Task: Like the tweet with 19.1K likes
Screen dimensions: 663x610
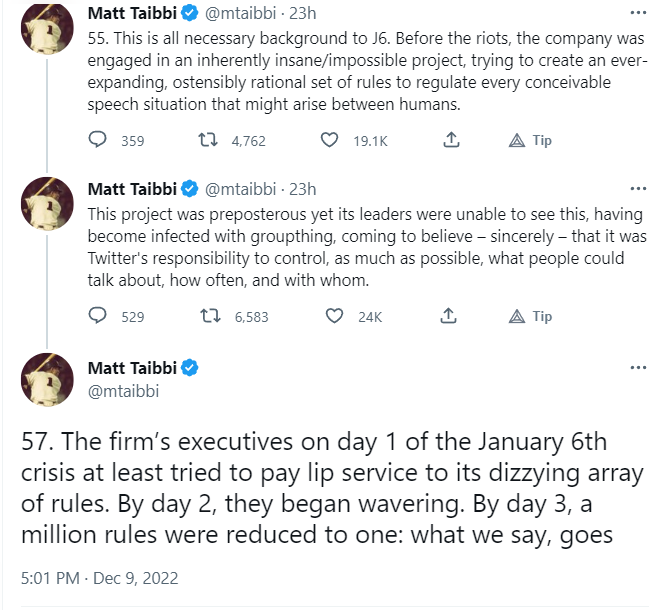Action: pyautogui.click(x=329, y=141)
